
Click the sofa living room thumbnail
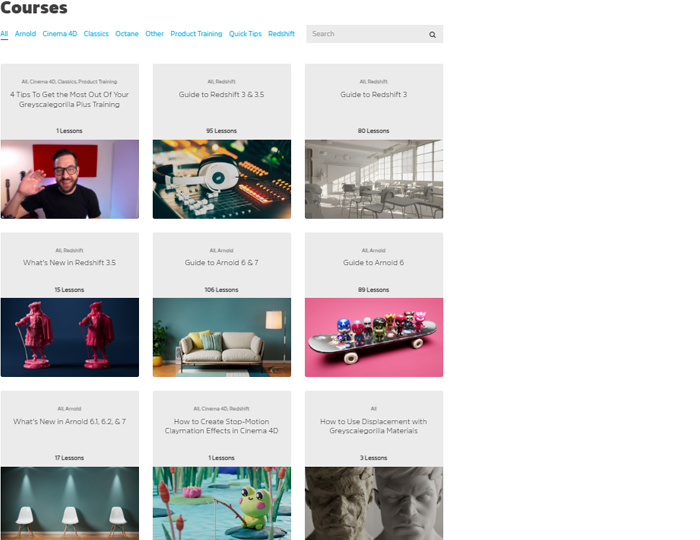[x=222, y=337]
